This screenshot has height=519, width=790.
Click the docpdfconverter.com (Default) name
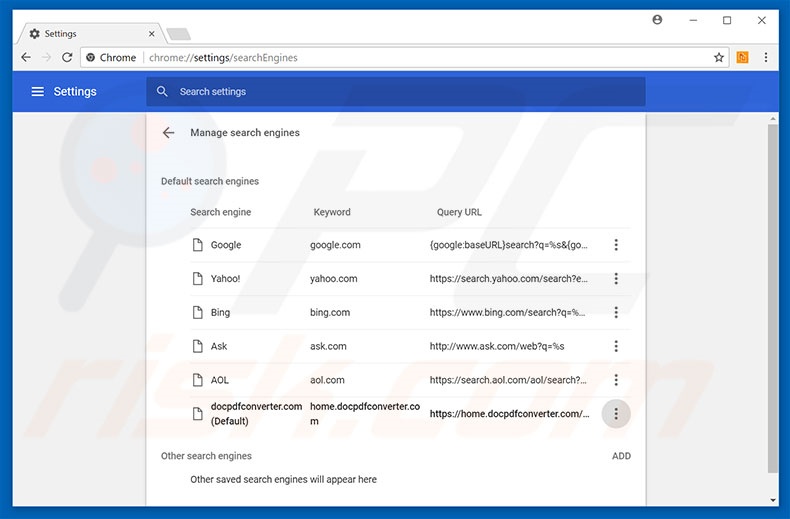(x=256, y=414)
